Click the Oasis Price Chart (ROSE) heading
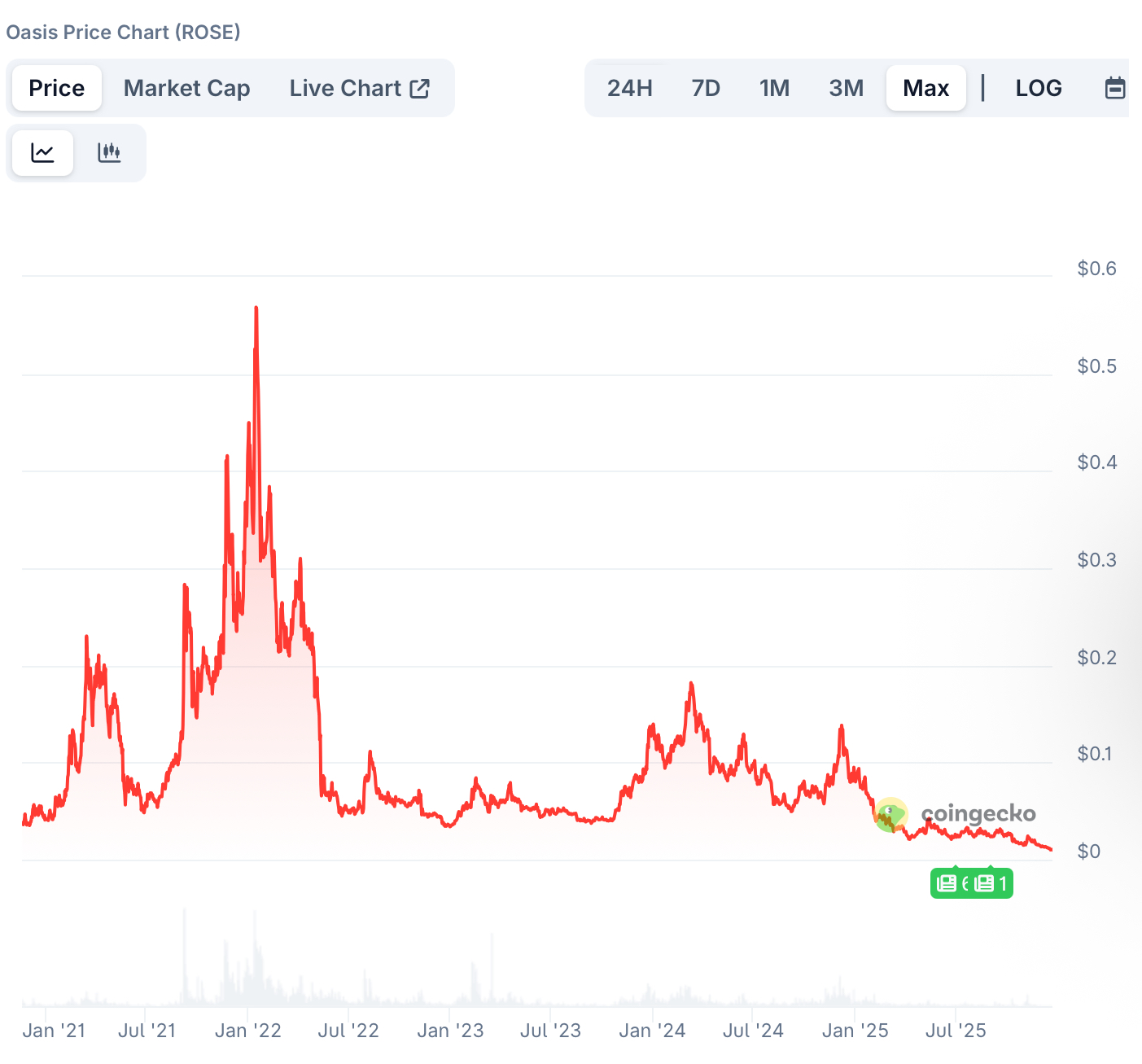This screenshot has height=1064, width=1142. tap(123, 32)
